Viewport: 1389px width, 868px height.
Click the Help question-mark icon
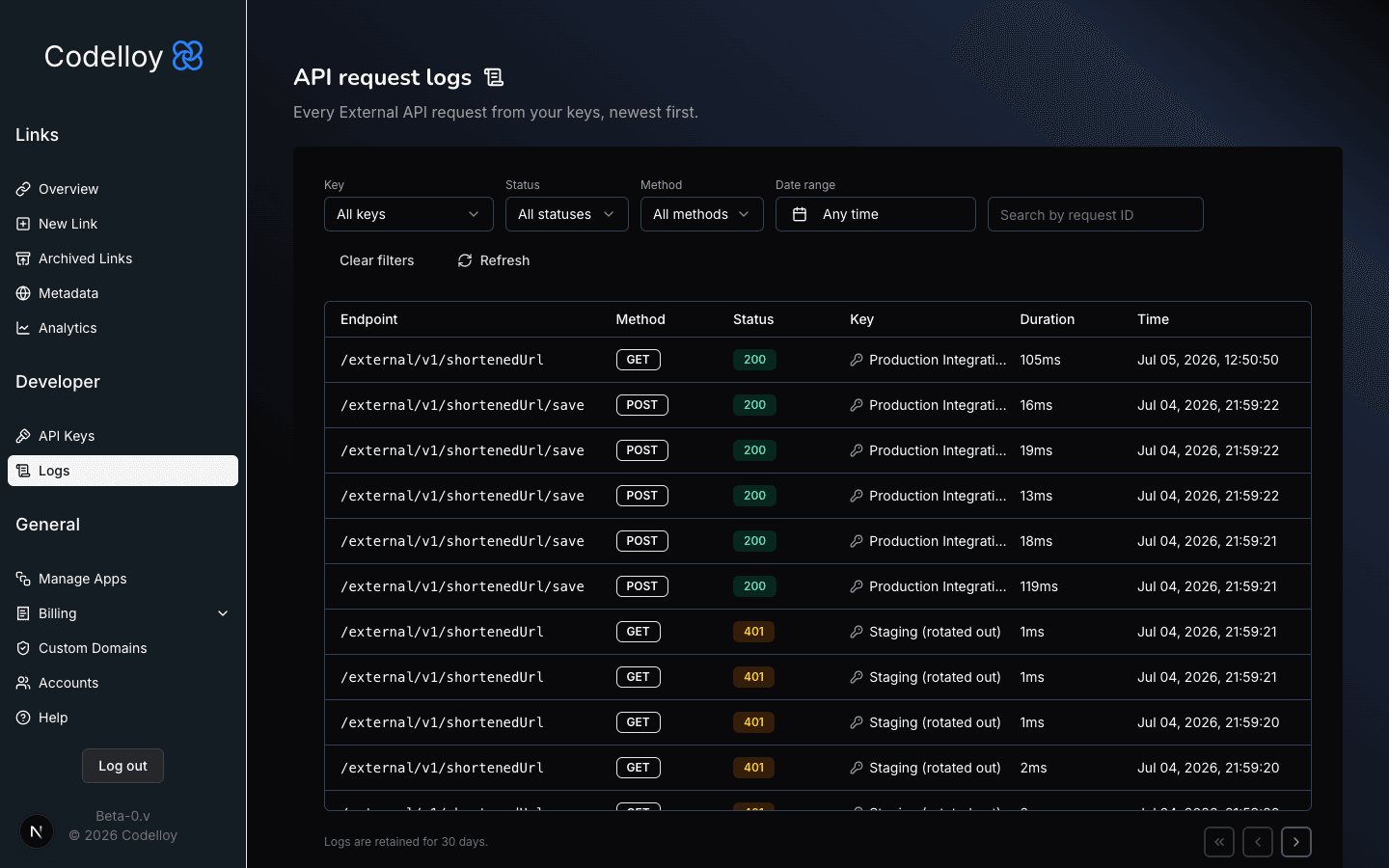(x=23, y=718)
